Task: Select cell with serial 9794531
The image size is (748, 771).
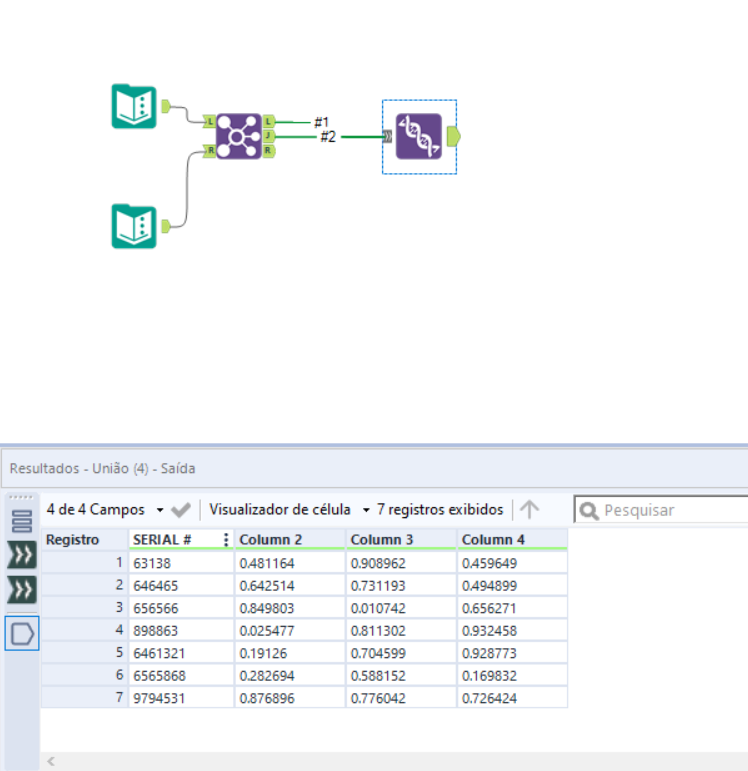Action: [181, 698]
